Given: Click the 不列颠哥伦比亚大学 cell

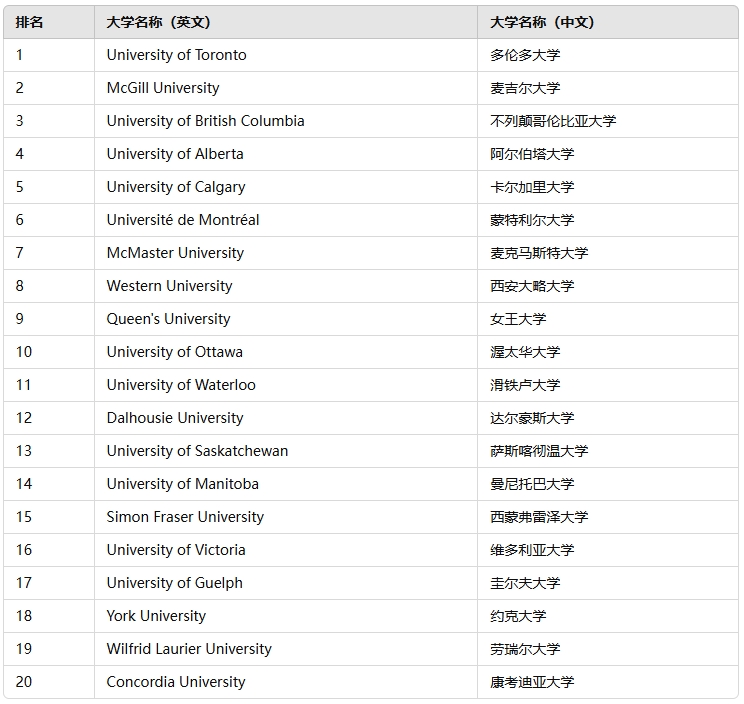Looking at the screenshot, I should point(608,121).
